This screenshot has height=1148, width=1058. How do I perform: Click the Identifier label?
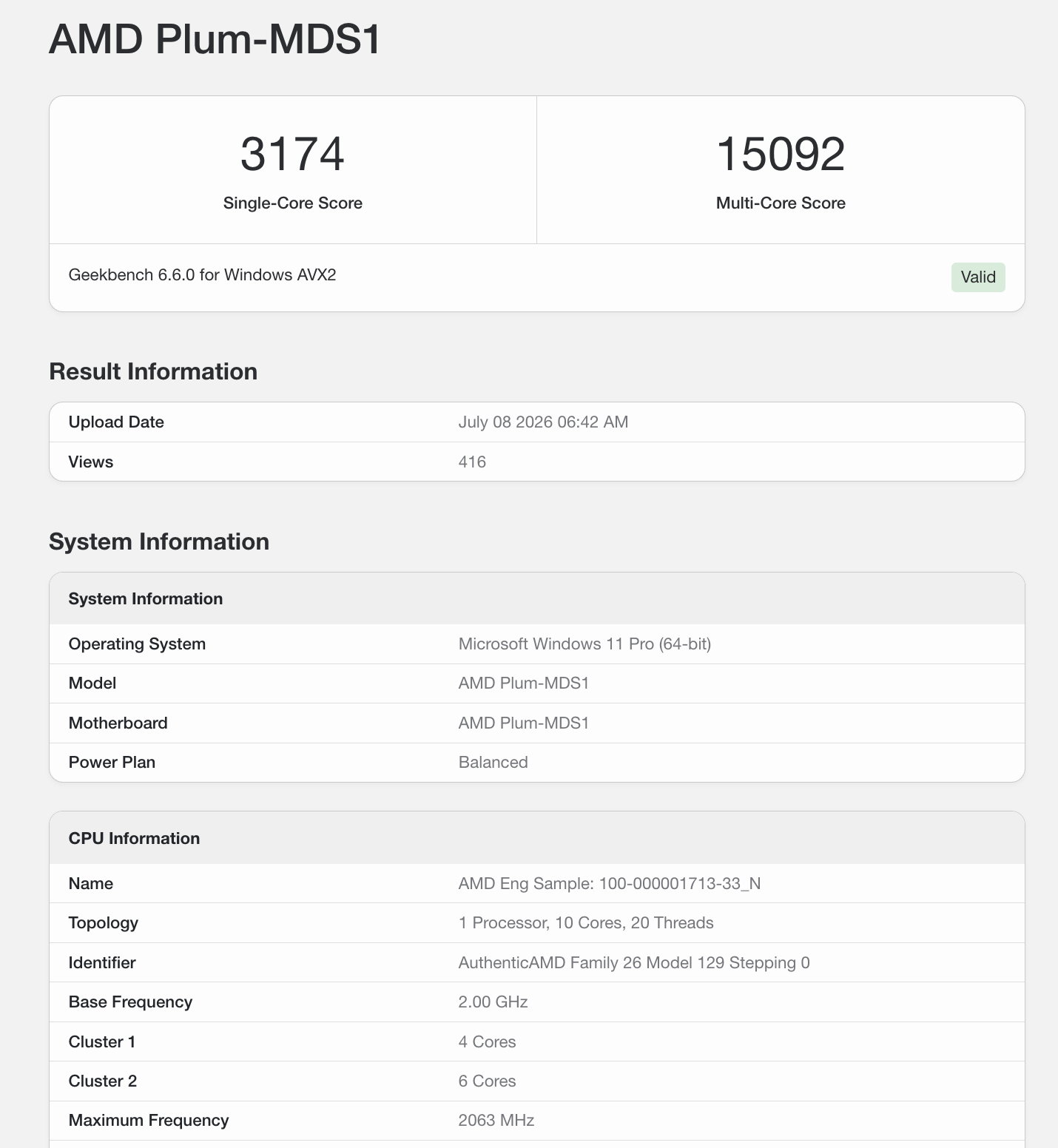[x=101, y=963]
